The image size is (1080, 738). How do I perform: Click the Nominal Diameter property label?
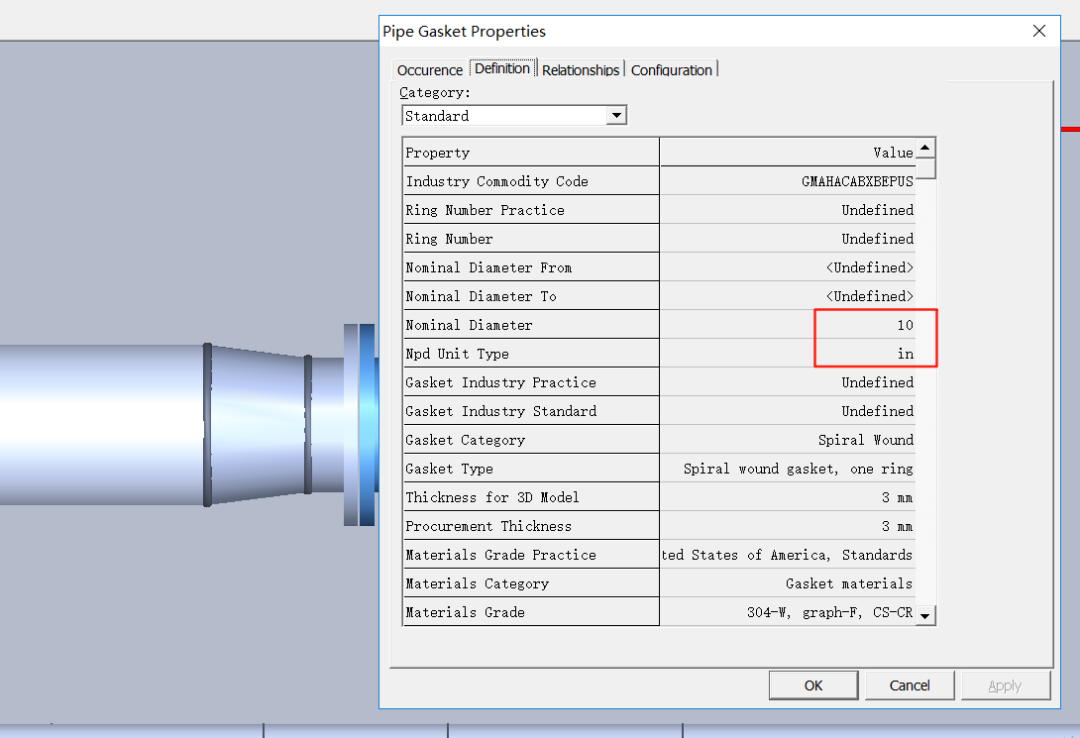point(469,325)
